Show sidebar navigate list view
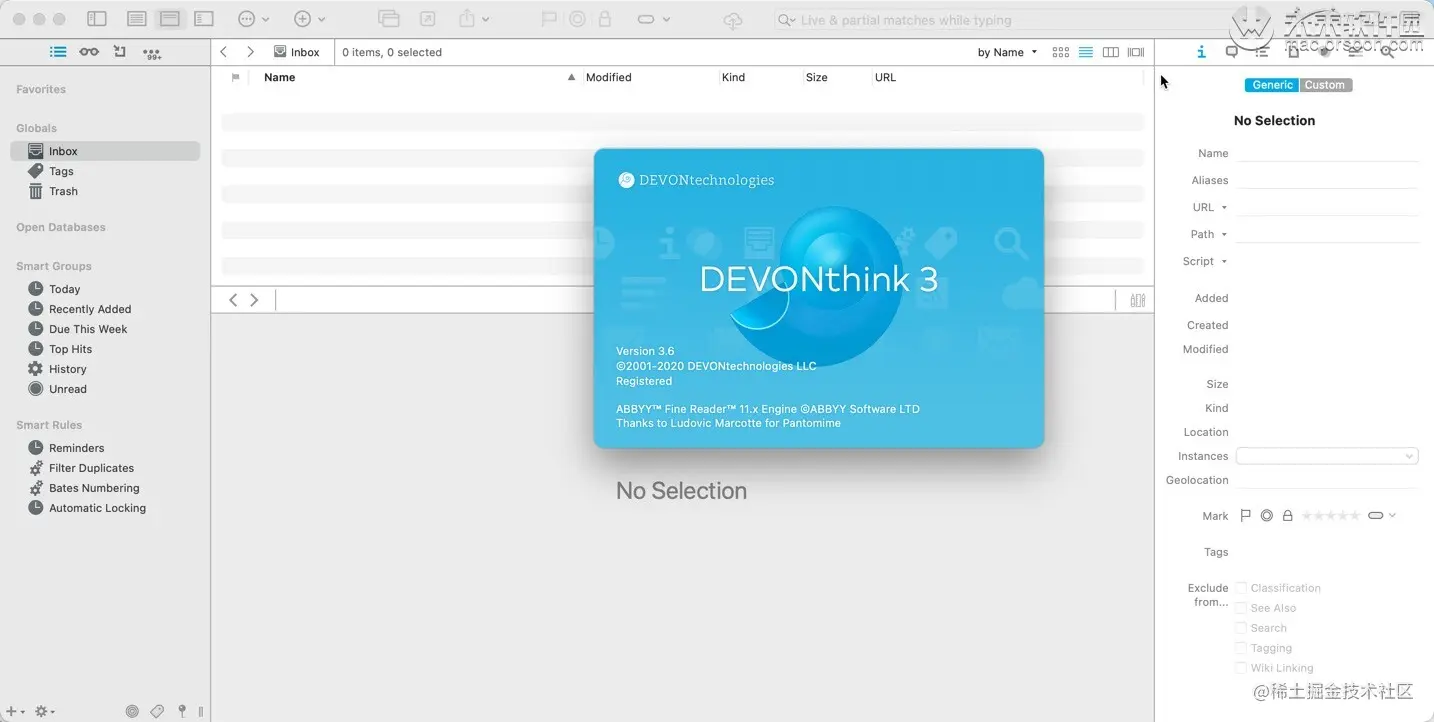 [58, 52]
